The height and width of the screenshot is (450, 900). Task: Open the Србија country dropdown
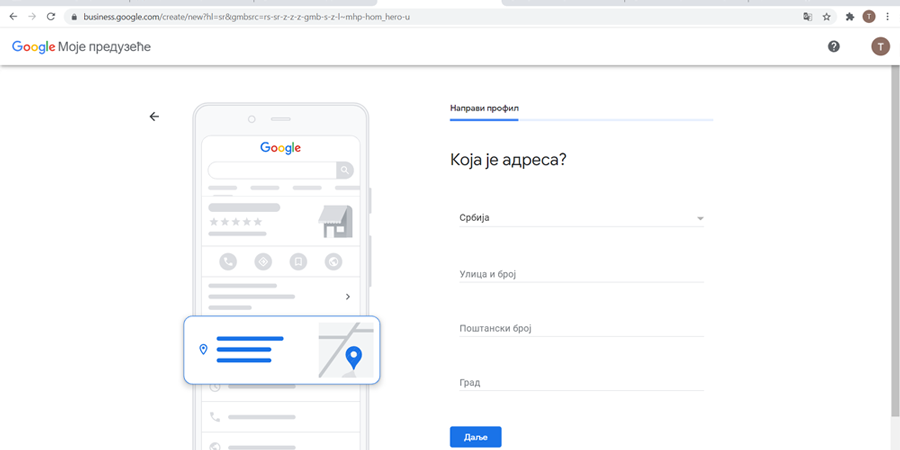[581, 218]
